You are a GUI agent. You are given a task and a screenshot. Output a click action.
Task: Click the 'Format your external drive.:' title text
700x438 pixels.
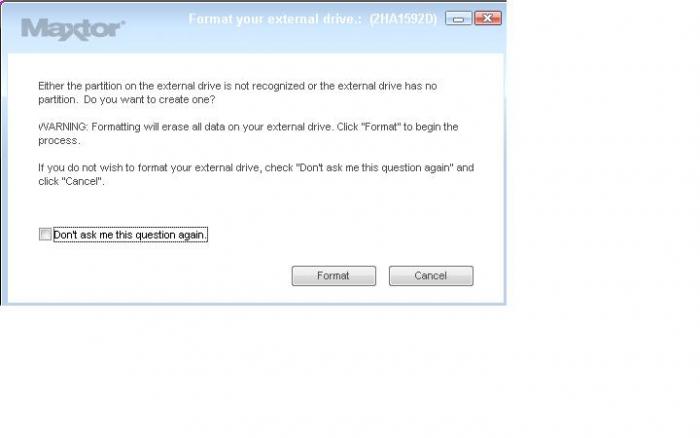pos(275,19)
